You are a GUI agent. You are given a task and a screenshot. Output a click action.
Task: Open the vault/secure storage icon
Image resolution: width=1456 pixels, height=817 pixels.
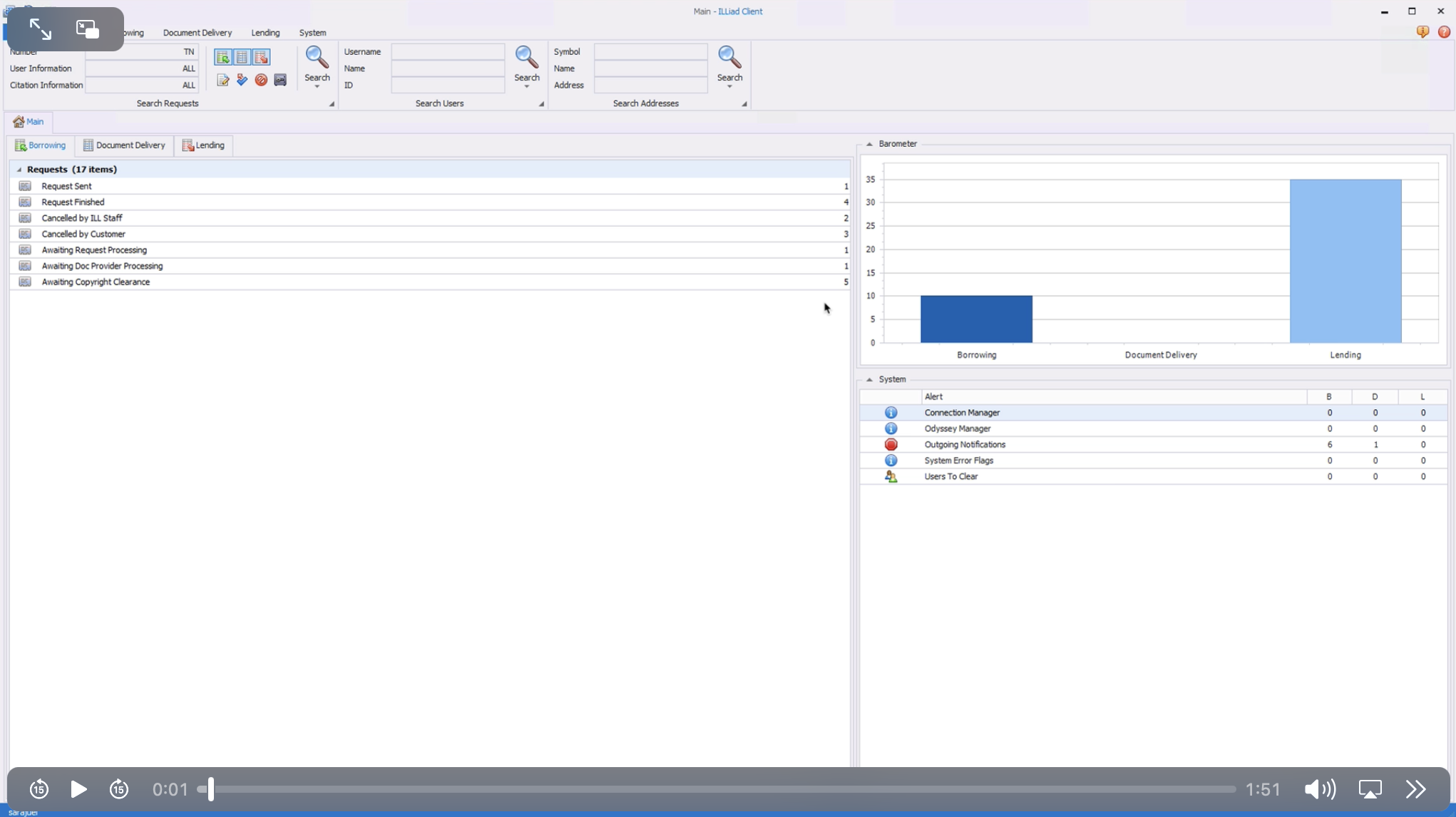(280, 80)
